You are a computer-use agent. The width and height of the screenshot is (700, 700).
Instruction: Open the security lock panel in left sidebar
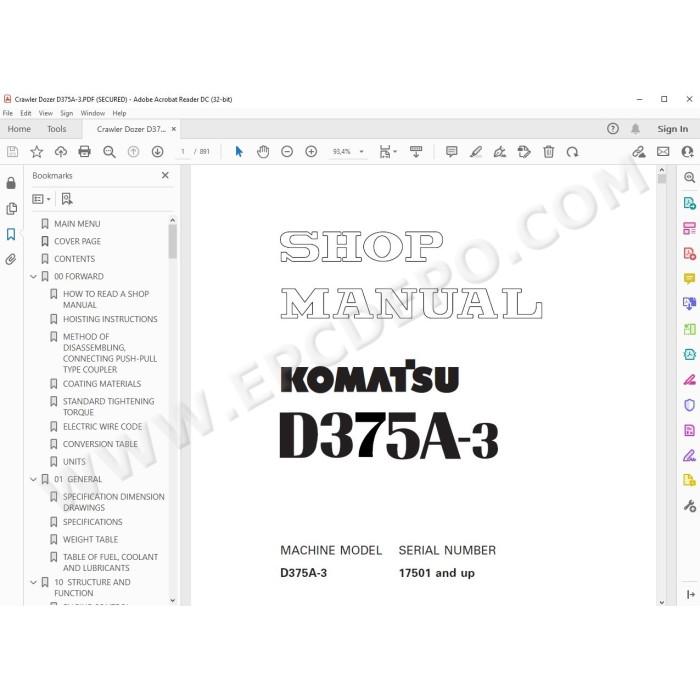[11, 183]
